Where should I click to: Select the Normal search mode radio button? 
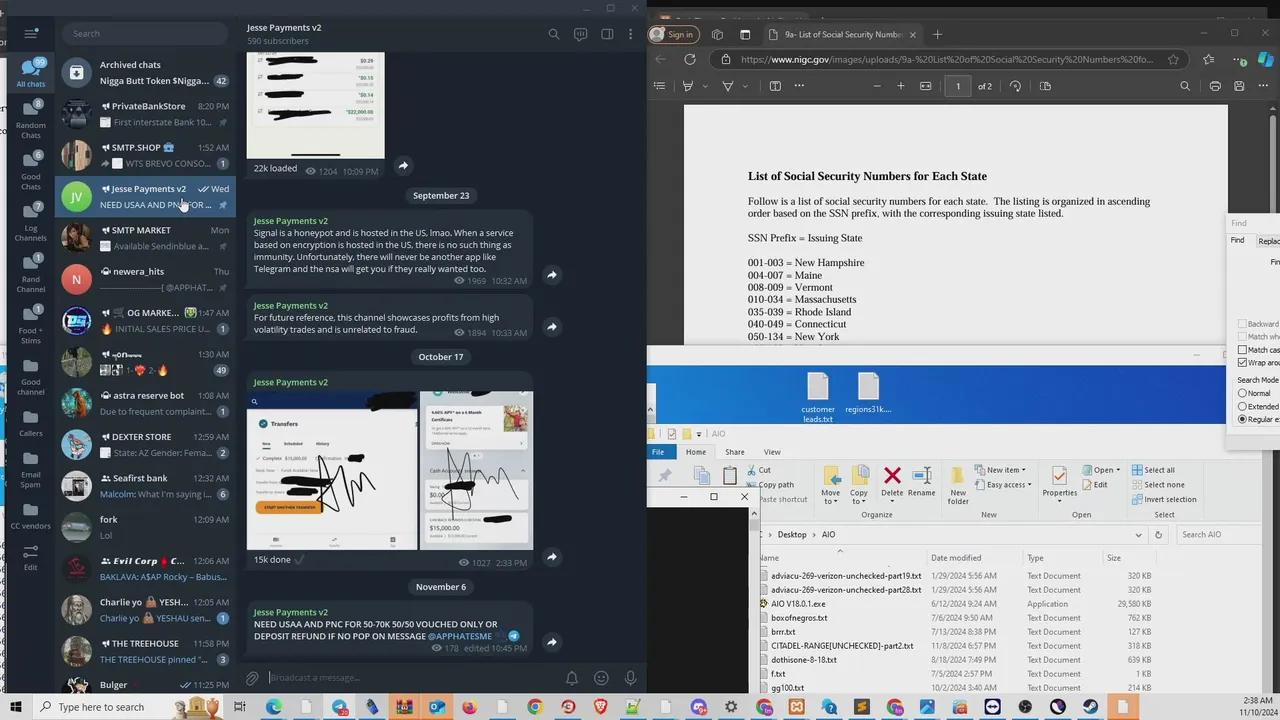tap(1242, 393)
